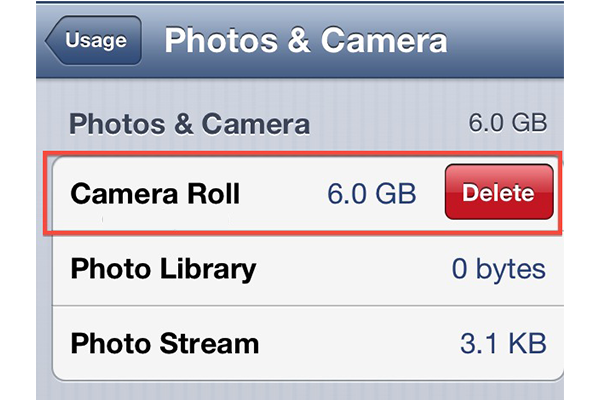Viewport: 600px width, 400px height.
Task: Select the Camera Roll row label
Action: (x=155, y=194)
